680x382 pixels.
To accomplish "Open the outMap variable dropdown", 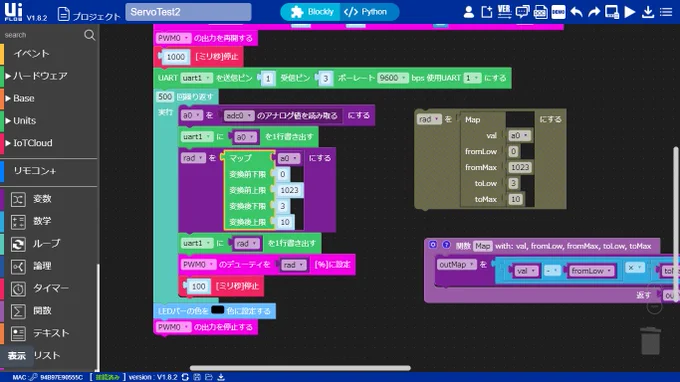I will [x=456, y=264].
